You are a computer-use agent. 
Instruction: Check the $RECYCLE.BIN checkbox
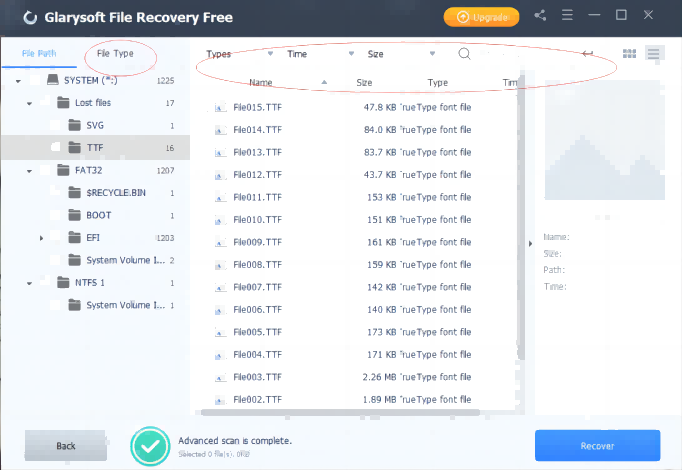point(55,193)
